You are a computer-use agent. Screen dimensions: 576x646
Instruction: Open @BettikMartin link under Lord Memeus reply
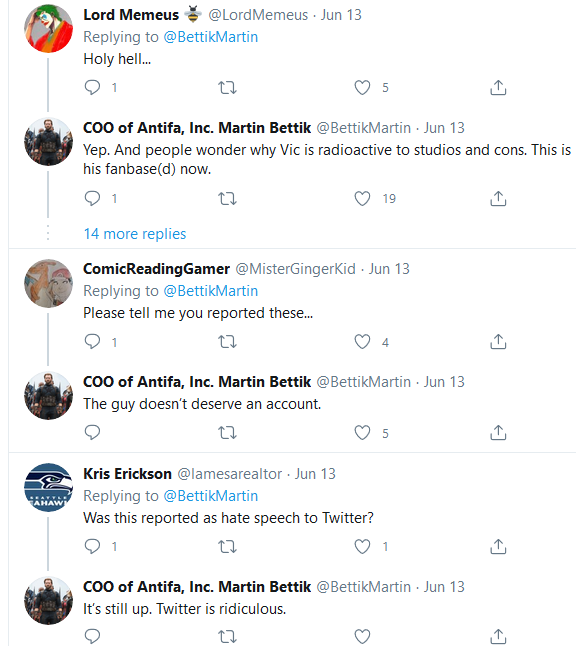coord(211,37)
